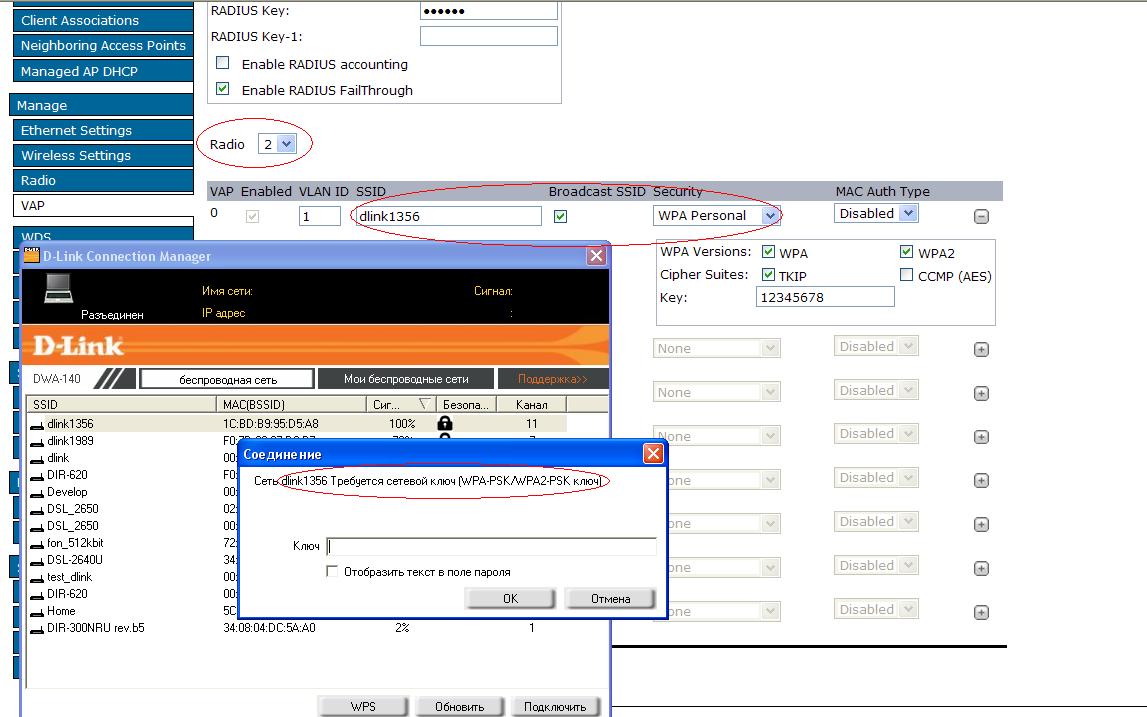Check the show password text option
The width and height of the screenshot is (1147, 717).
332,572
